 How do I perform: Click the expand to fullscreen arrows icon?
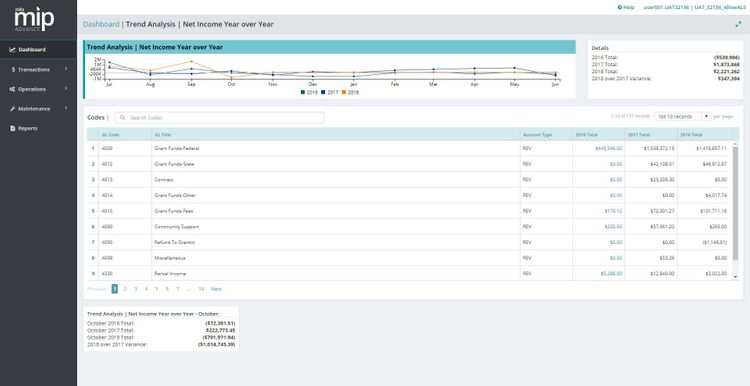738,24
